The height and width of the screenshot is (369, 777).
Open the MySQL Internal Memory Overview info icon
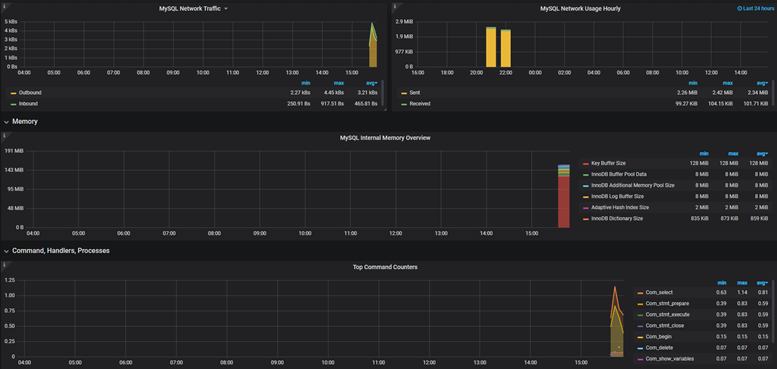pyautogui.click(x=3, y=135)
